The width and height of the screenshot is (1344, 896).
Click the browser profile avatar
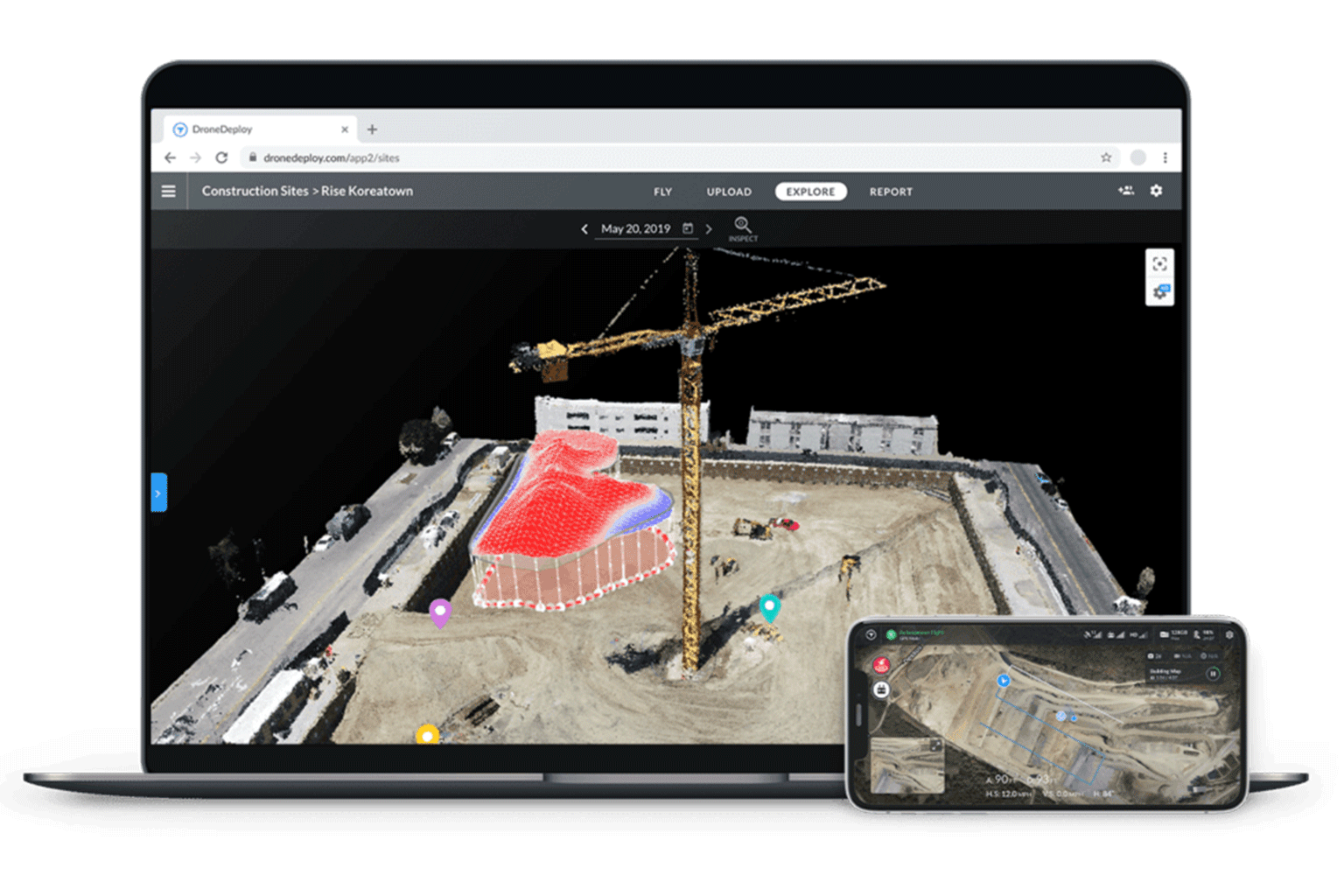point(1137,157)
